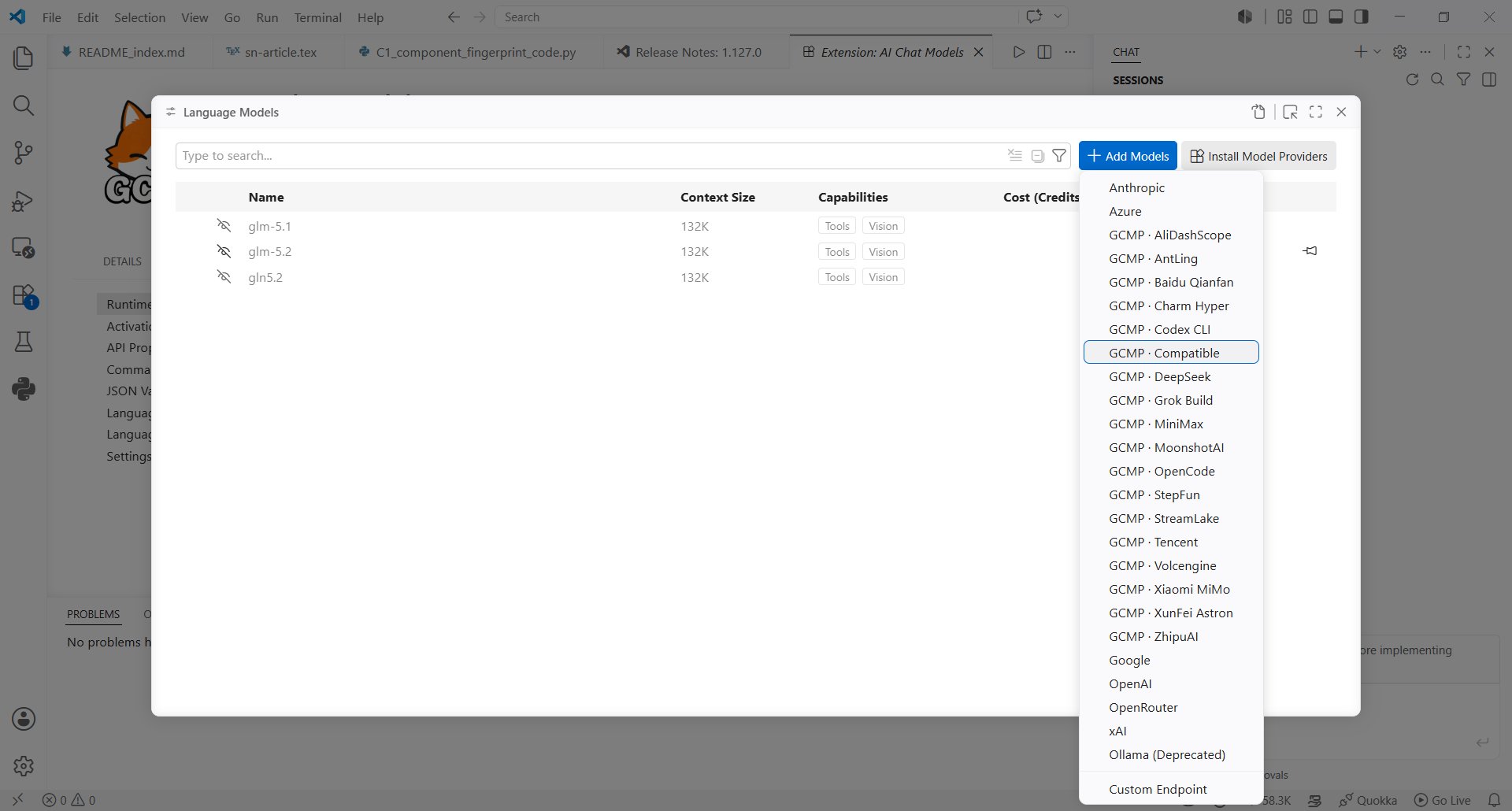
Task: Open the Testing flask view
Action: [24, 342]
